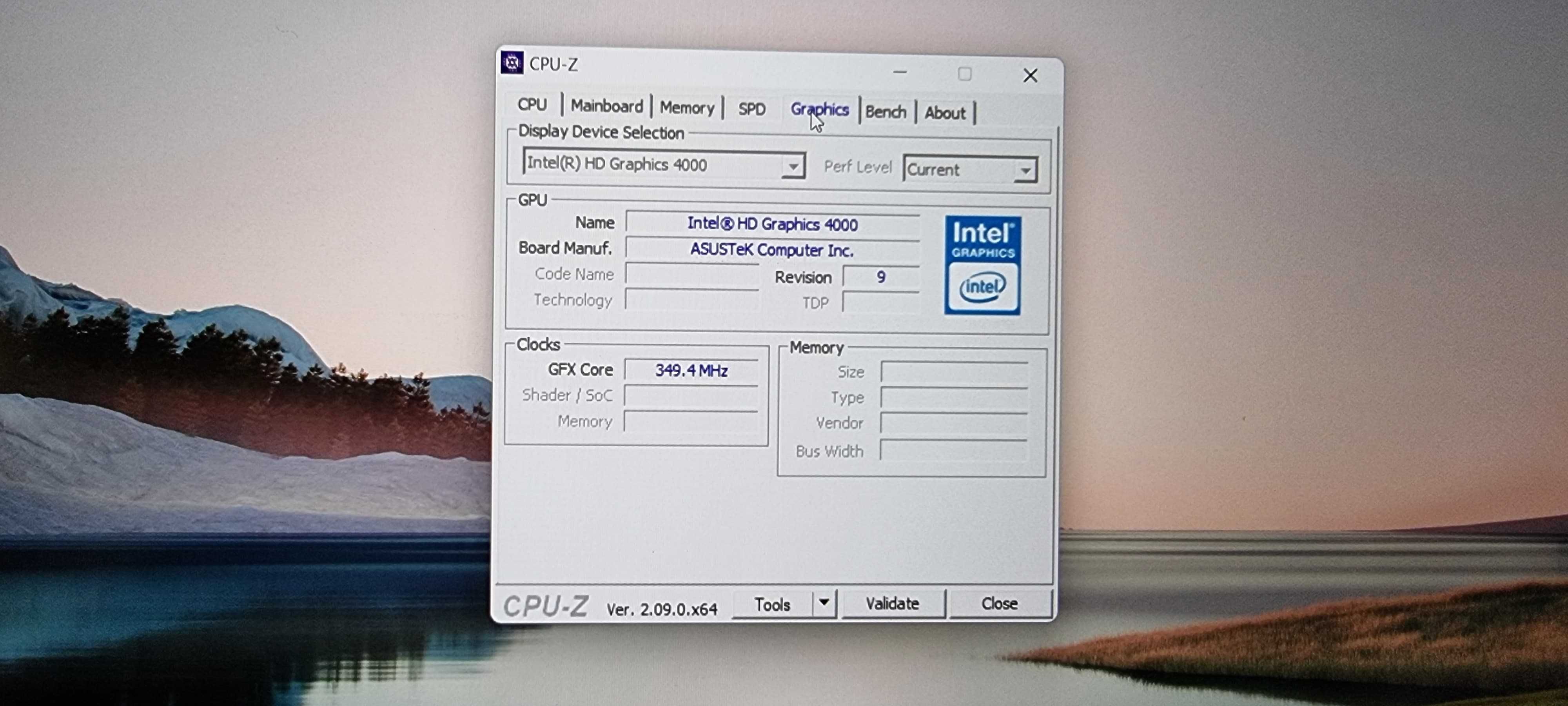
Task: Click the Bus Width field
Action: (954, 451)
